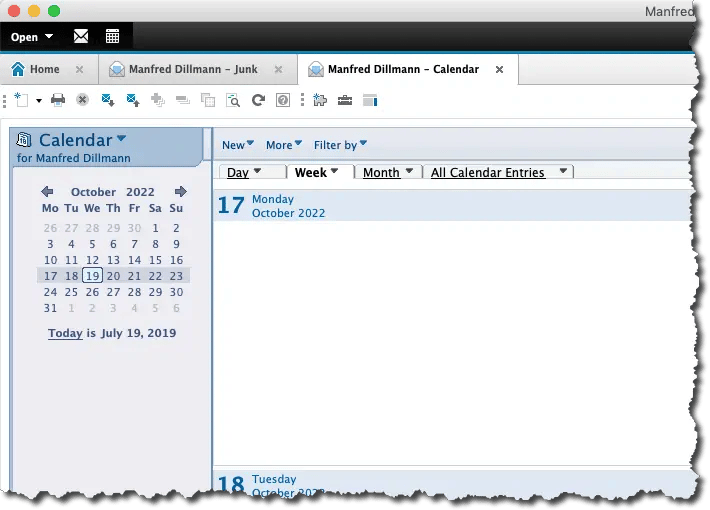Open the Mail envelope icon in top bar
Image resolution: width=710 pixels, height=510 pixels.
click(x=81, y=36)
